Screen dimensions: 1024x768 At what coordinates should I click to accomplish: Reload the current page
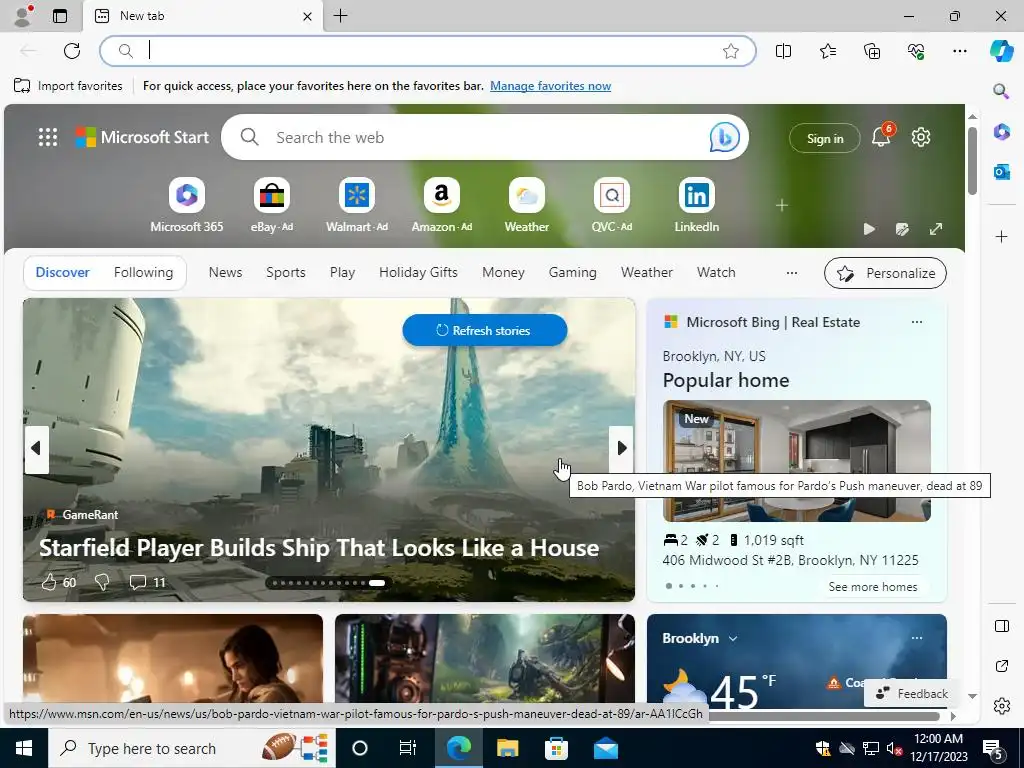tap(72, 51)
